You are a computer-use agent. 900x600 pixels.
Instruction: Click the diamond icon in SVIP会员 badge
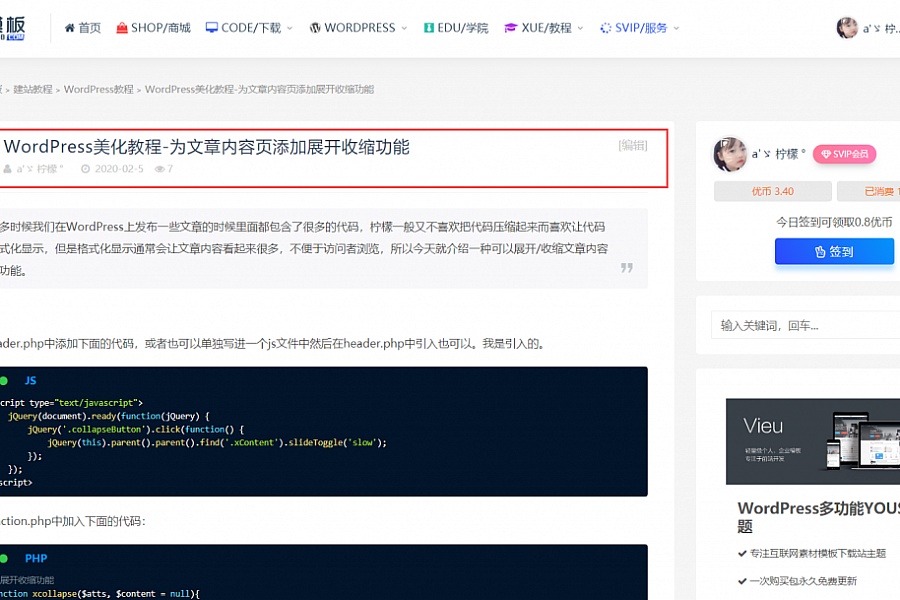click(x=826, y=154)
